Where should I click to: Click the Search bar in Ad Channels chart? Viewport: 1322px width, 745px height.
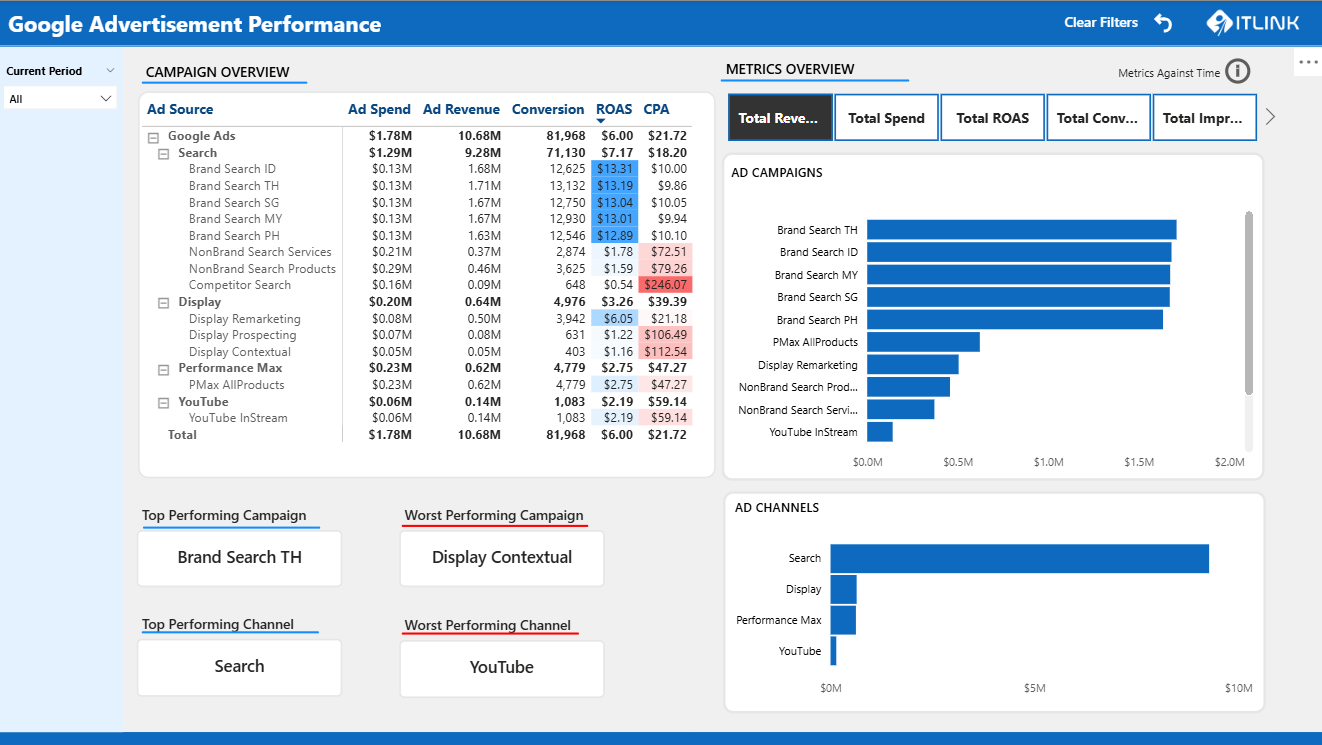1018,558
